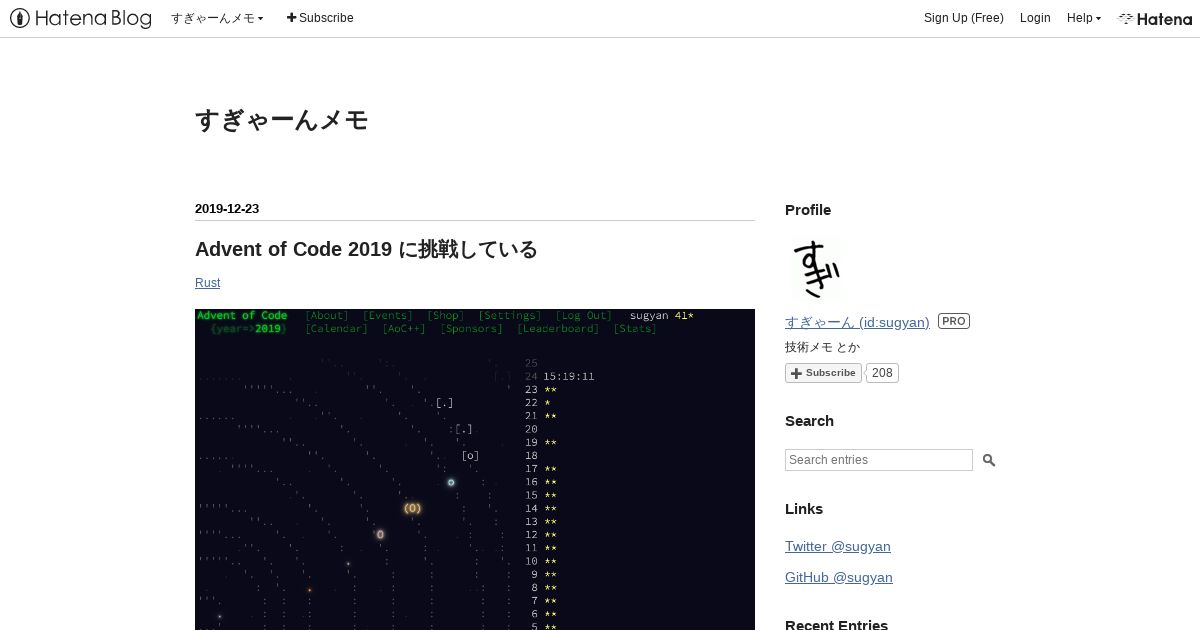Click the Links heading text
This screenshot has width=1200, height=630.
[804, 509]
